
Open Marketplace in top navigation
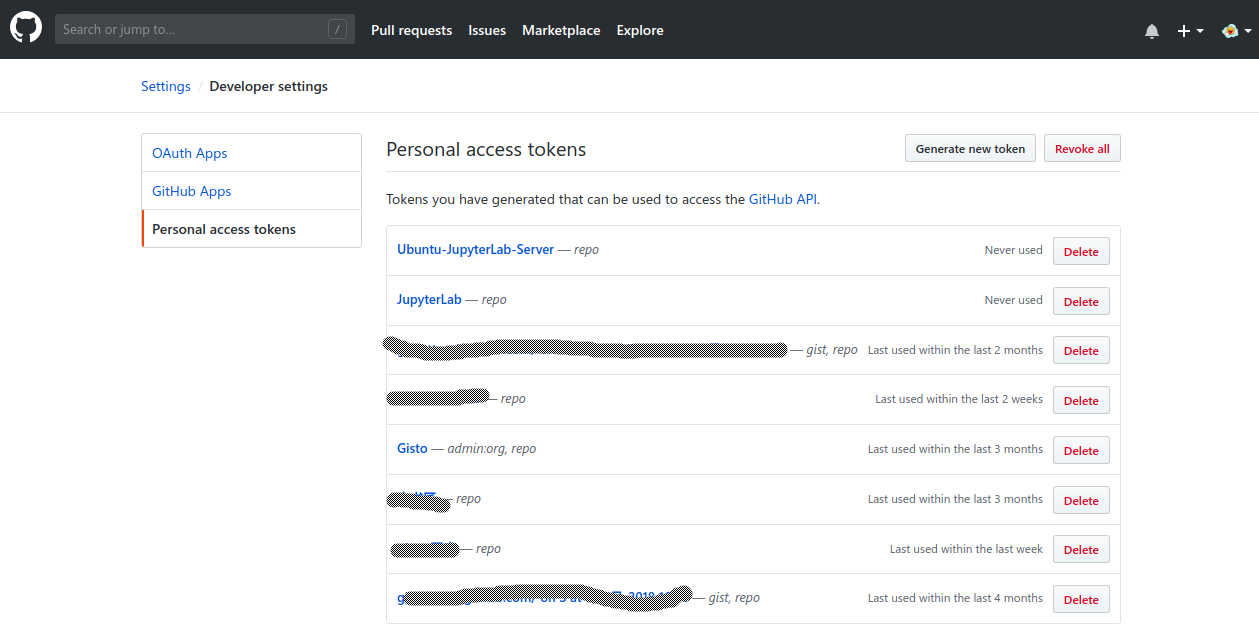click(x=561, y=30)
